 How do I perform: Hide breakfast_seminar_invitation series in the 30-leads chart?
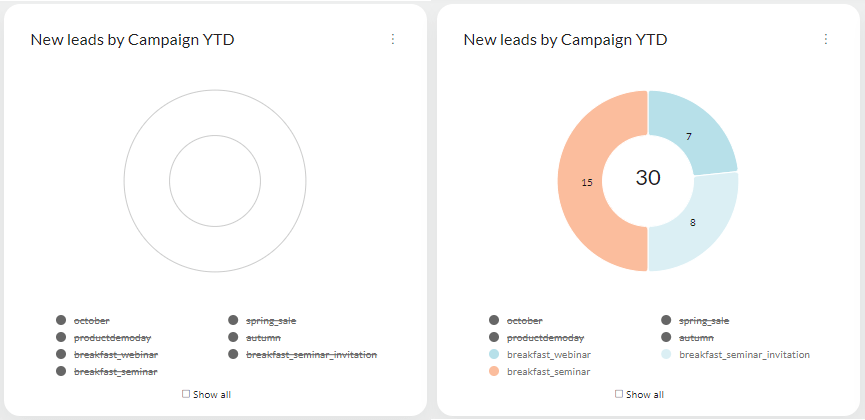click(744, 354)
